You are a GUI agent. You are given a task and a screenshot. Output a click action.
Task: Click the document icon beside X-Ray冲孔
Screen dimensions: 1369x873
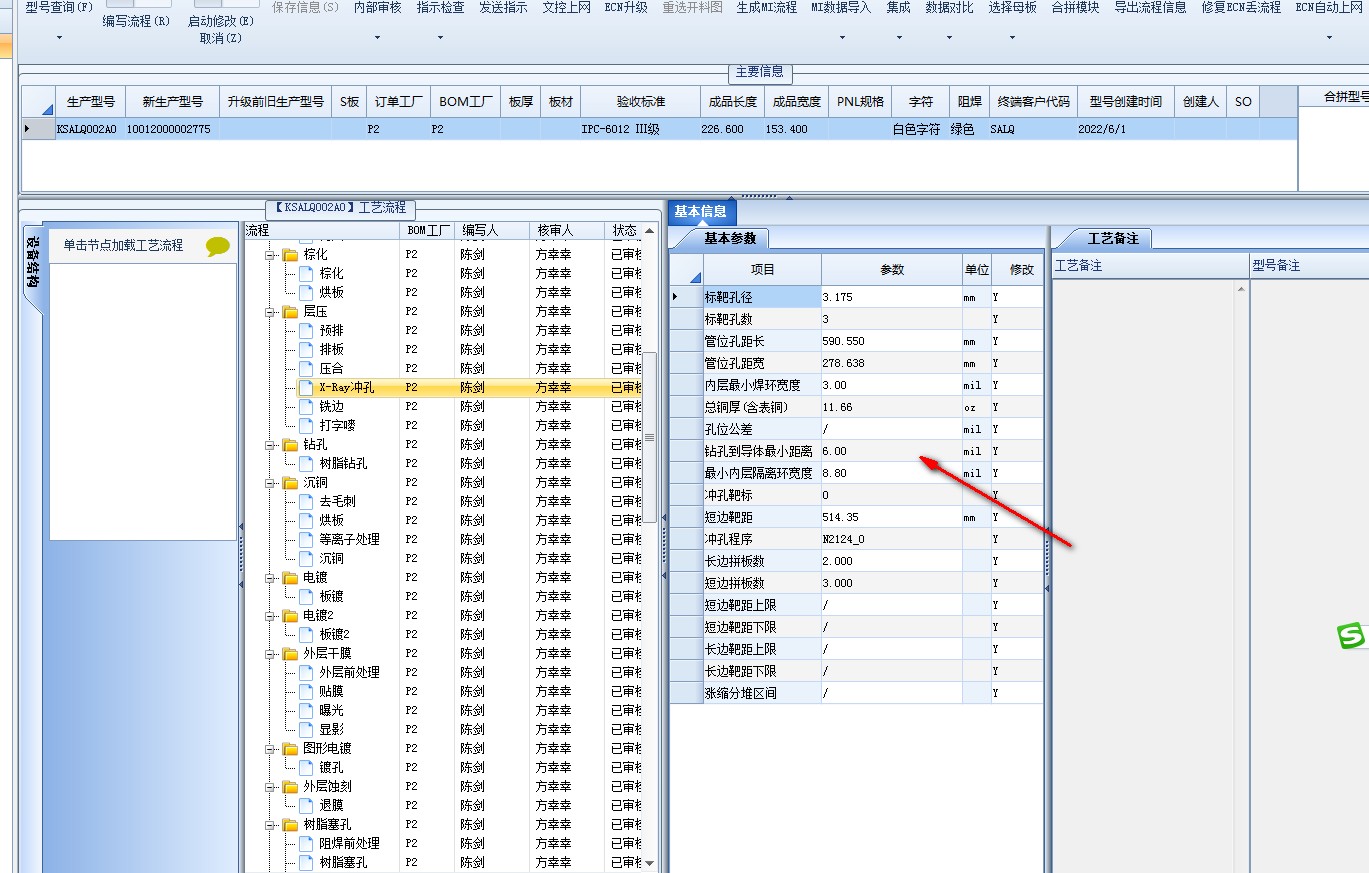pos(306,388)
